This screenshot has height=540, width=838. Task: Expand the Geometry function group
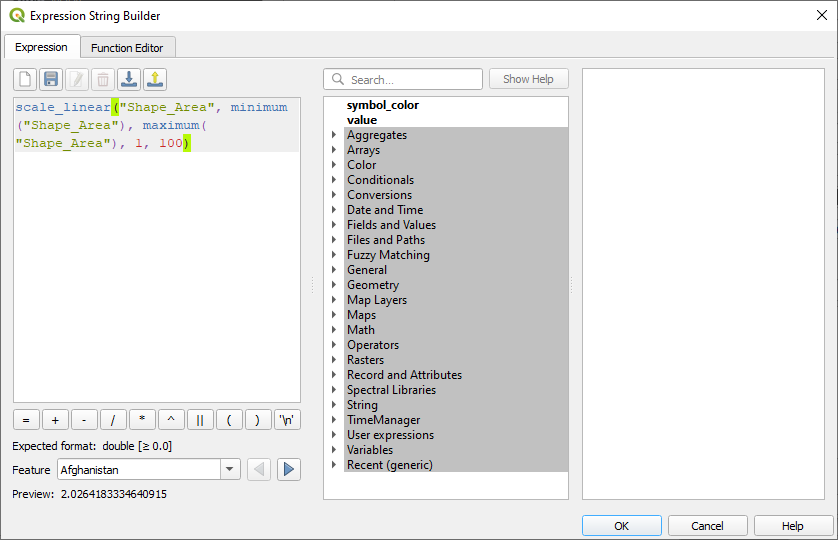[334, 285]
